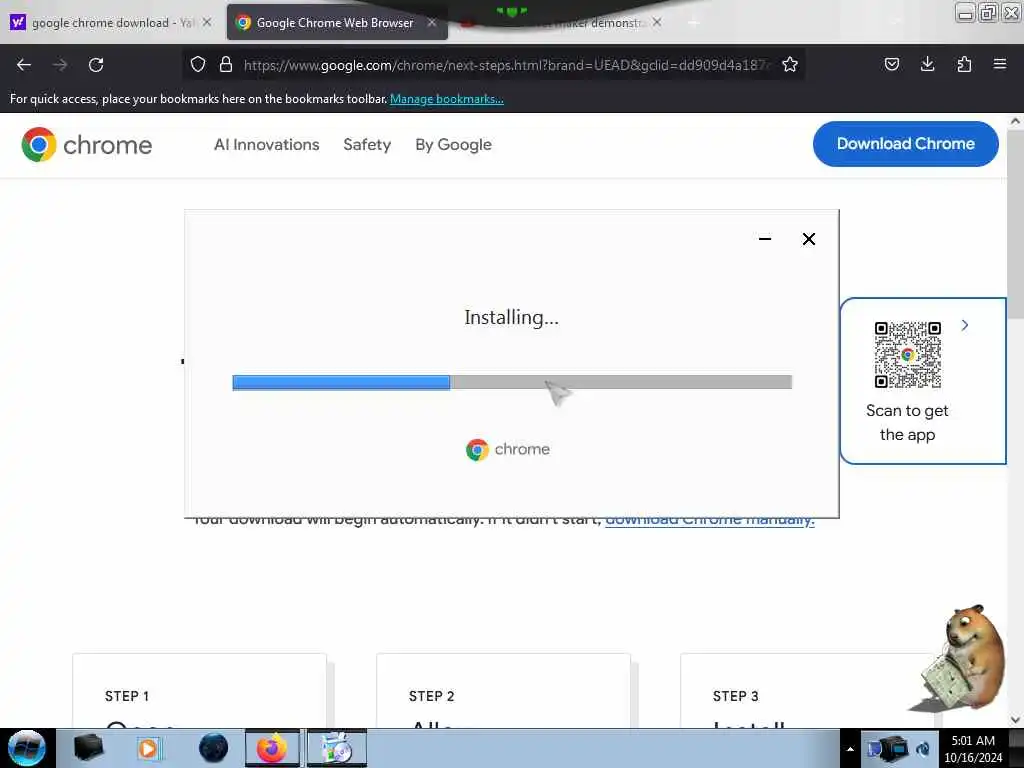
Task: Click the browser forward arrow
Action: pos(60,65)
